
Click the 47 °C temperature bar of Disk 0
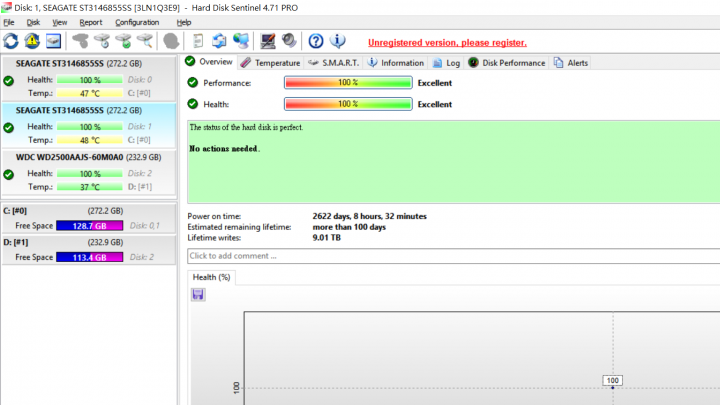[x=90, y=93]
